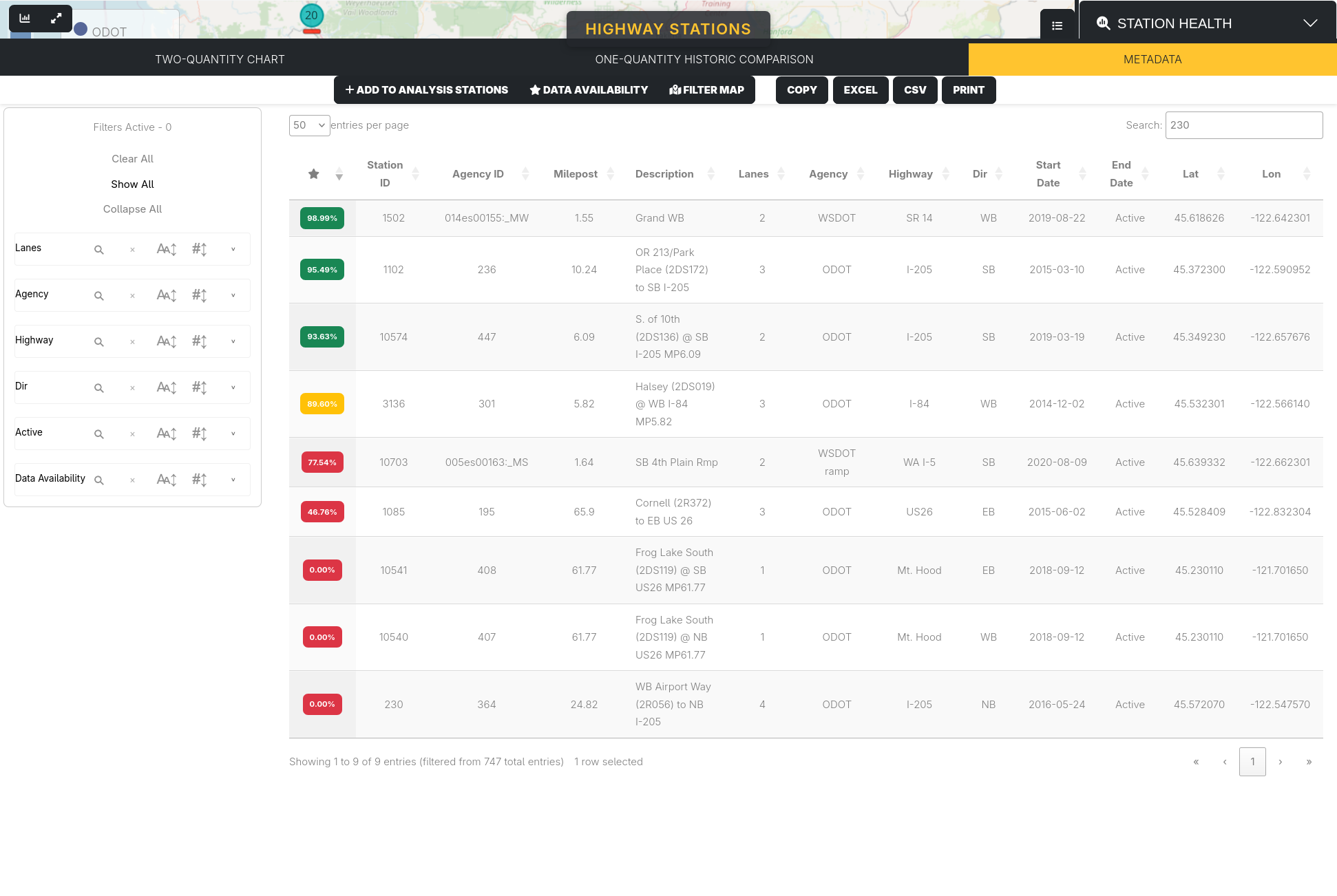
Task: Click the next page arrow
Action: point(1281,762)
